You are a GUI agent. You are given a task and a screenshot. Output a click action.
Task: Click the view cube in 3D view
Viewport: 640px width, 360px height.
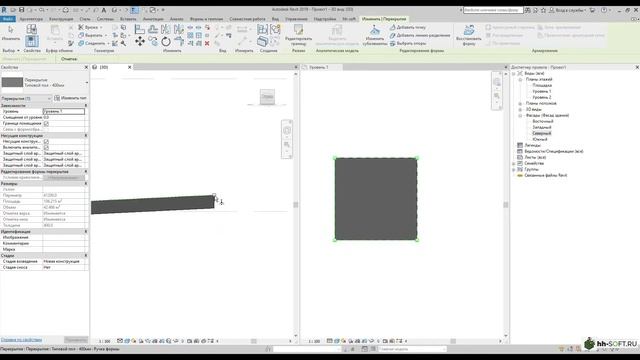[x=267, y=97]
